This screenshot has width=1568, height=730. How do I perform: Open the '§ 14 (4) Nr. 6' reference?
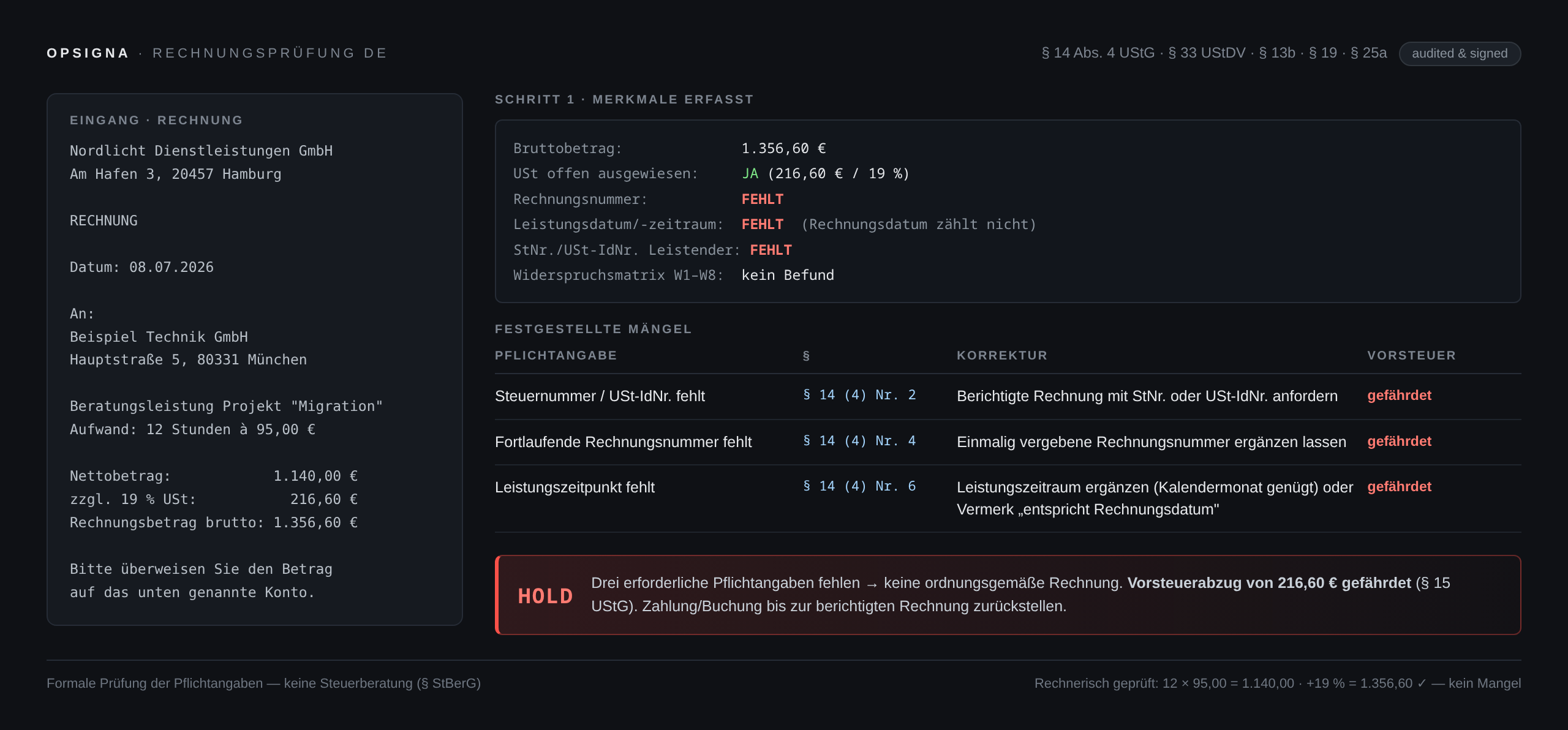tap(859, 486)
